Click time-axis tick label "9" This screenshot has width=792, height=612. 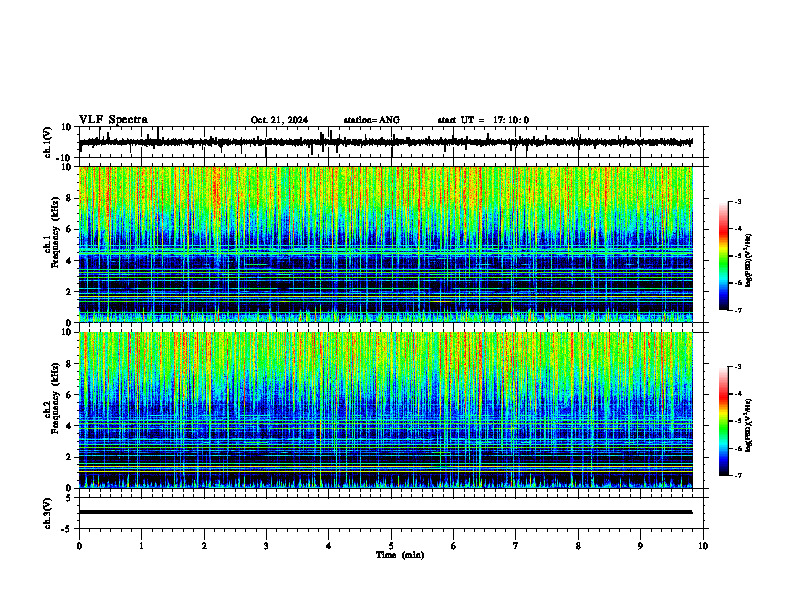point(640,546)
